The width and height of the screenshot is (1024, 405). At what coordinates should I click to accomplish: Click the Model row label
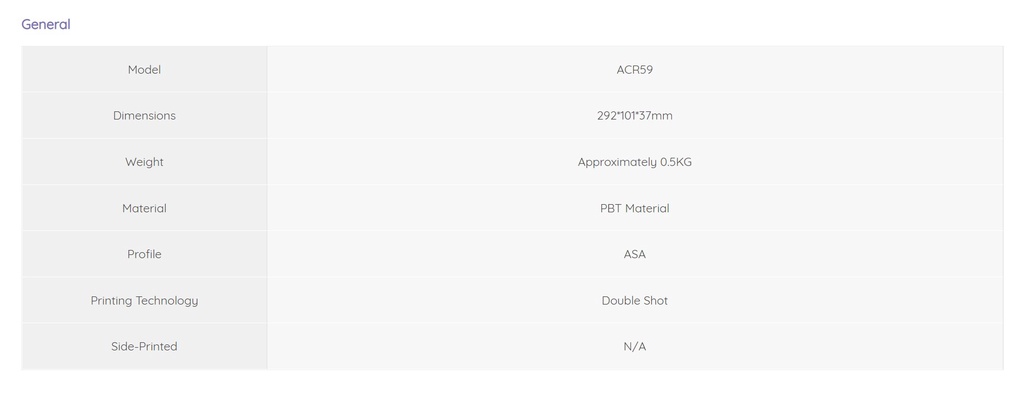click(144, 70)
